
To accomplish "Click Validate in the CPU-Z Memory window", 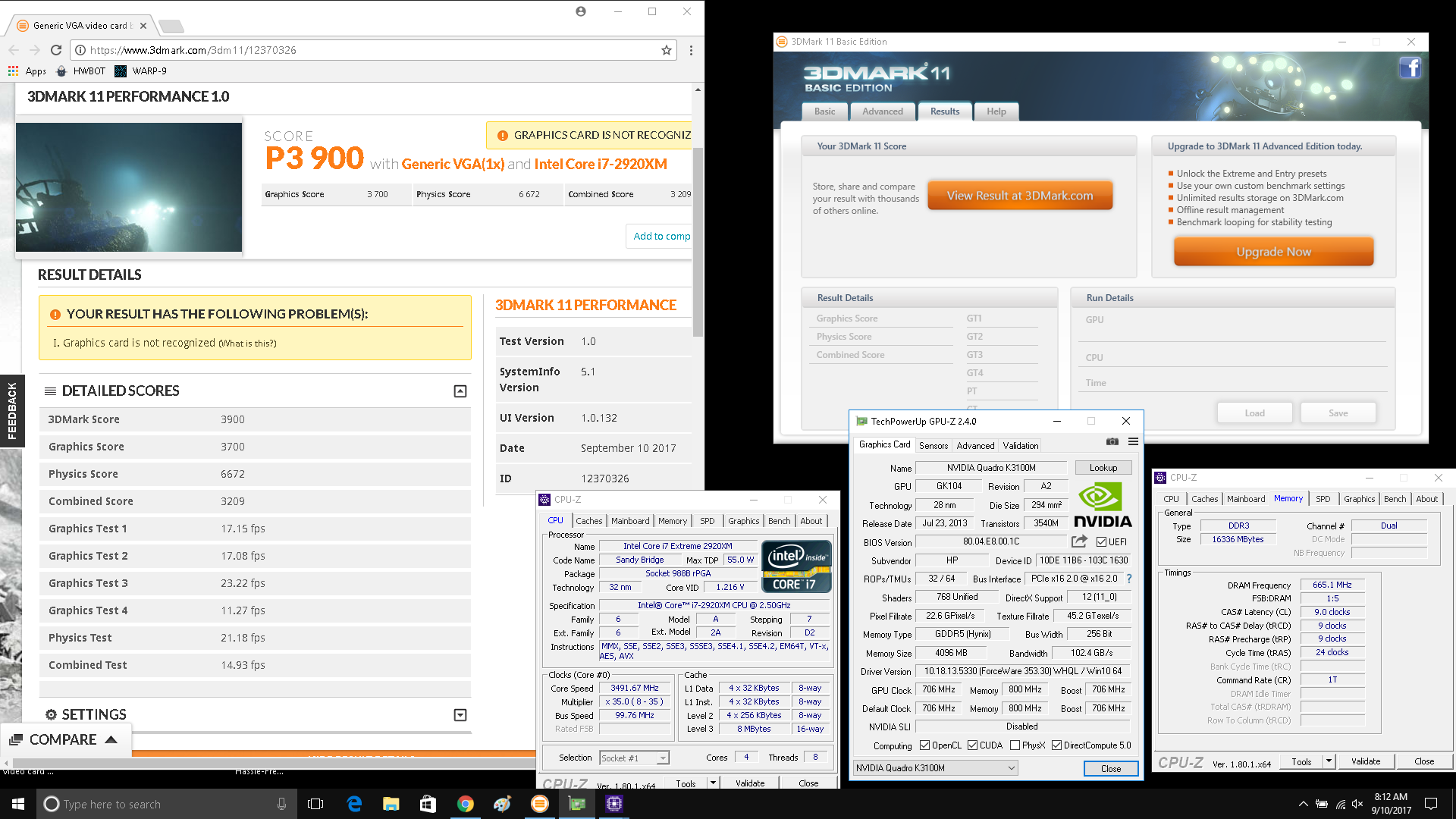I will click(x=1366, y=761).
